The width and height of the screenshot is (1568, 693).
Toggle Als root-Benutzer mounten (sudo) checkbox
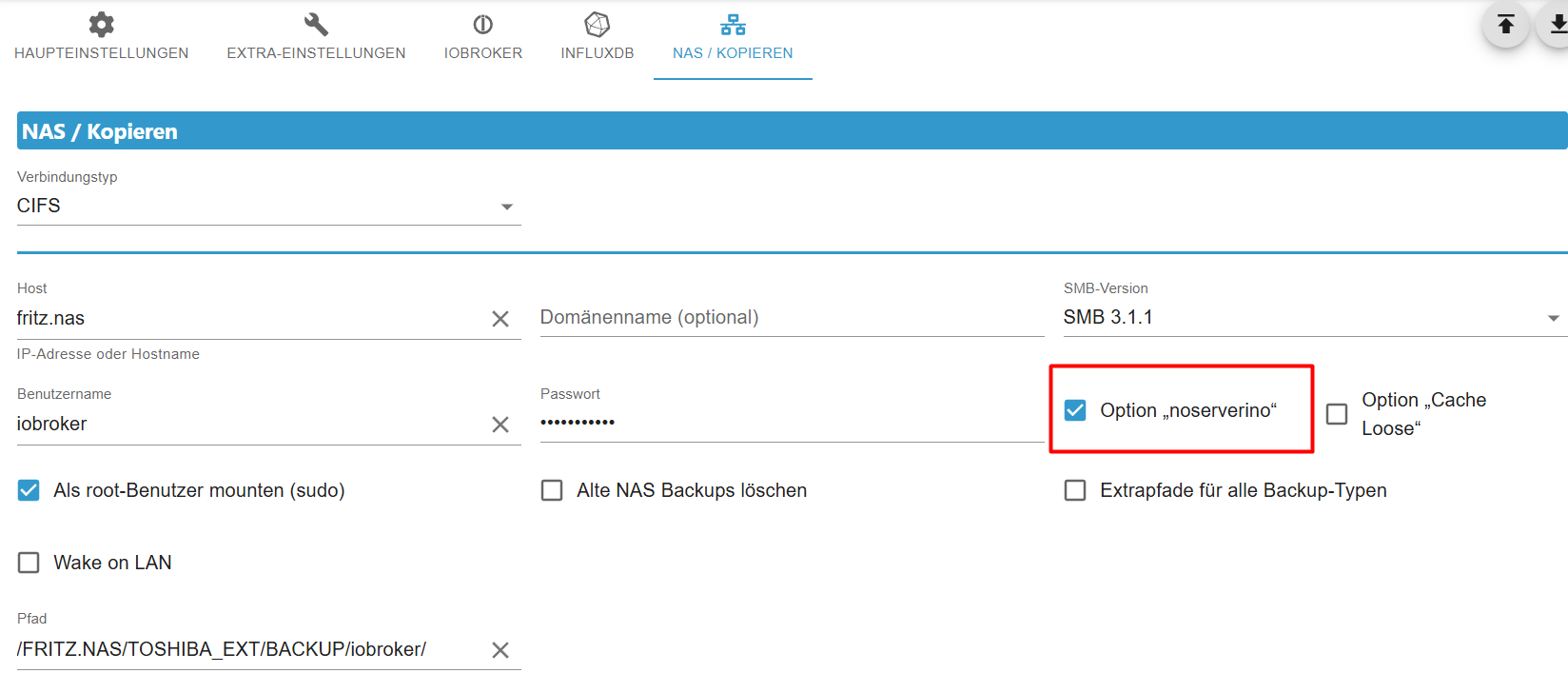tap(29, 490)
